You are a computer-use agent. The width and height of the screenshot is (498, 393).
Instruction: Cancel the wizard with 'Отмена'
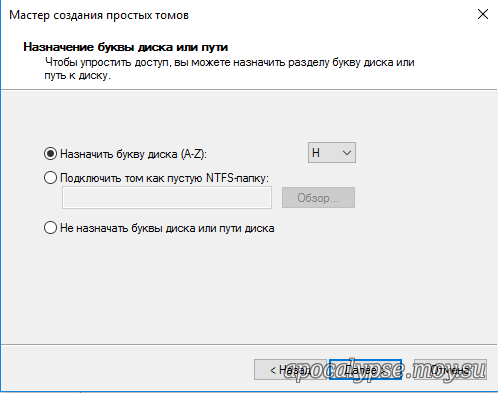(x=450, y=370)
